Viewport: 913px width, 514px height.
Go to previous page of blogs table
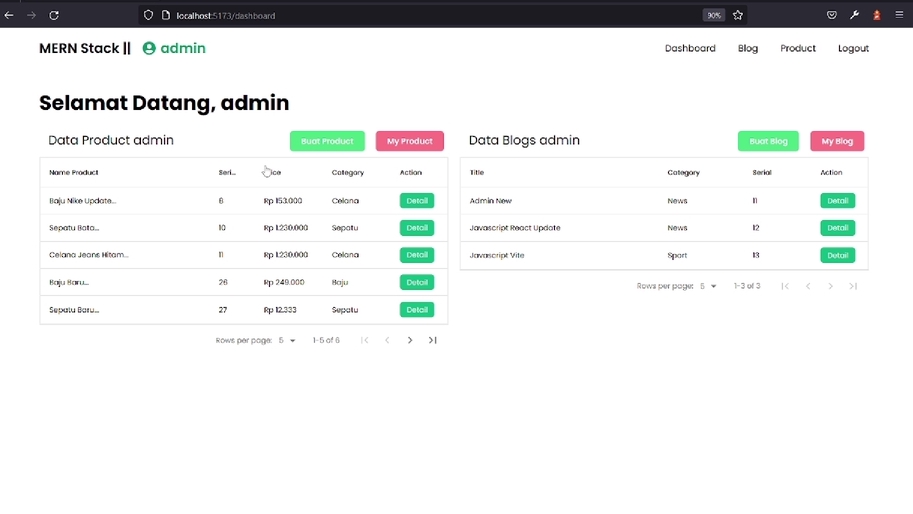[x=808, y=286]
